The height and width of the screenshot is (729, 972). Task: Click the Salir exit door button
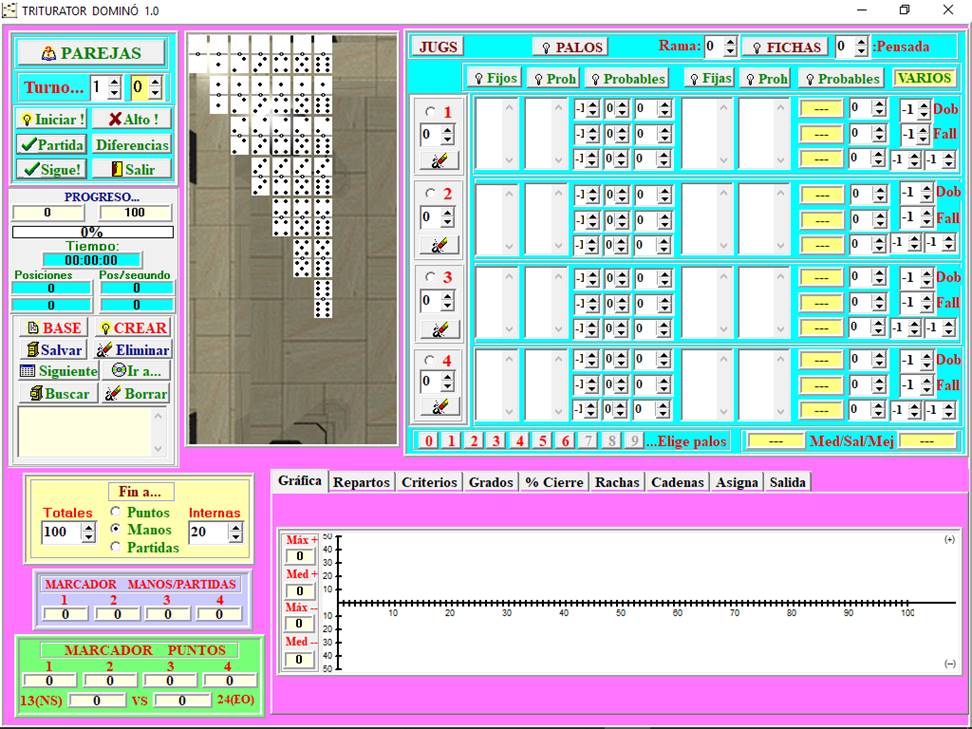click(x=132, y=169)
